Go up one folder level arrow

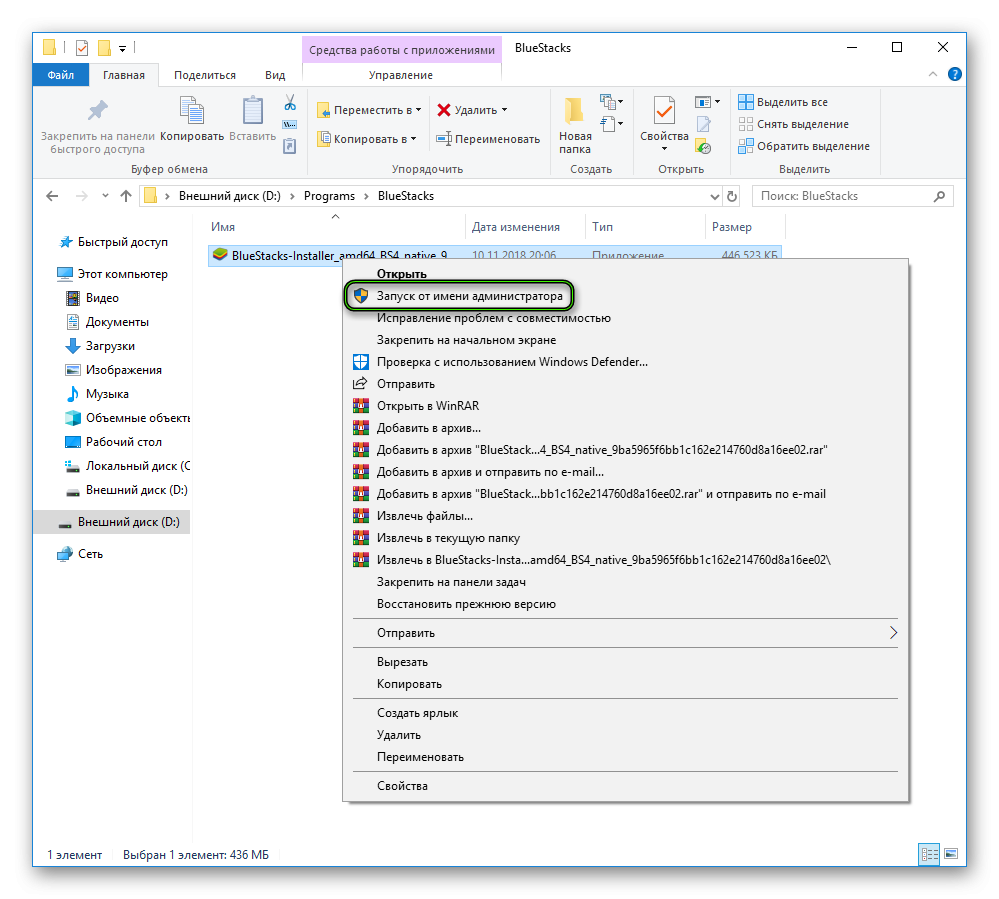tap(126, 196)
